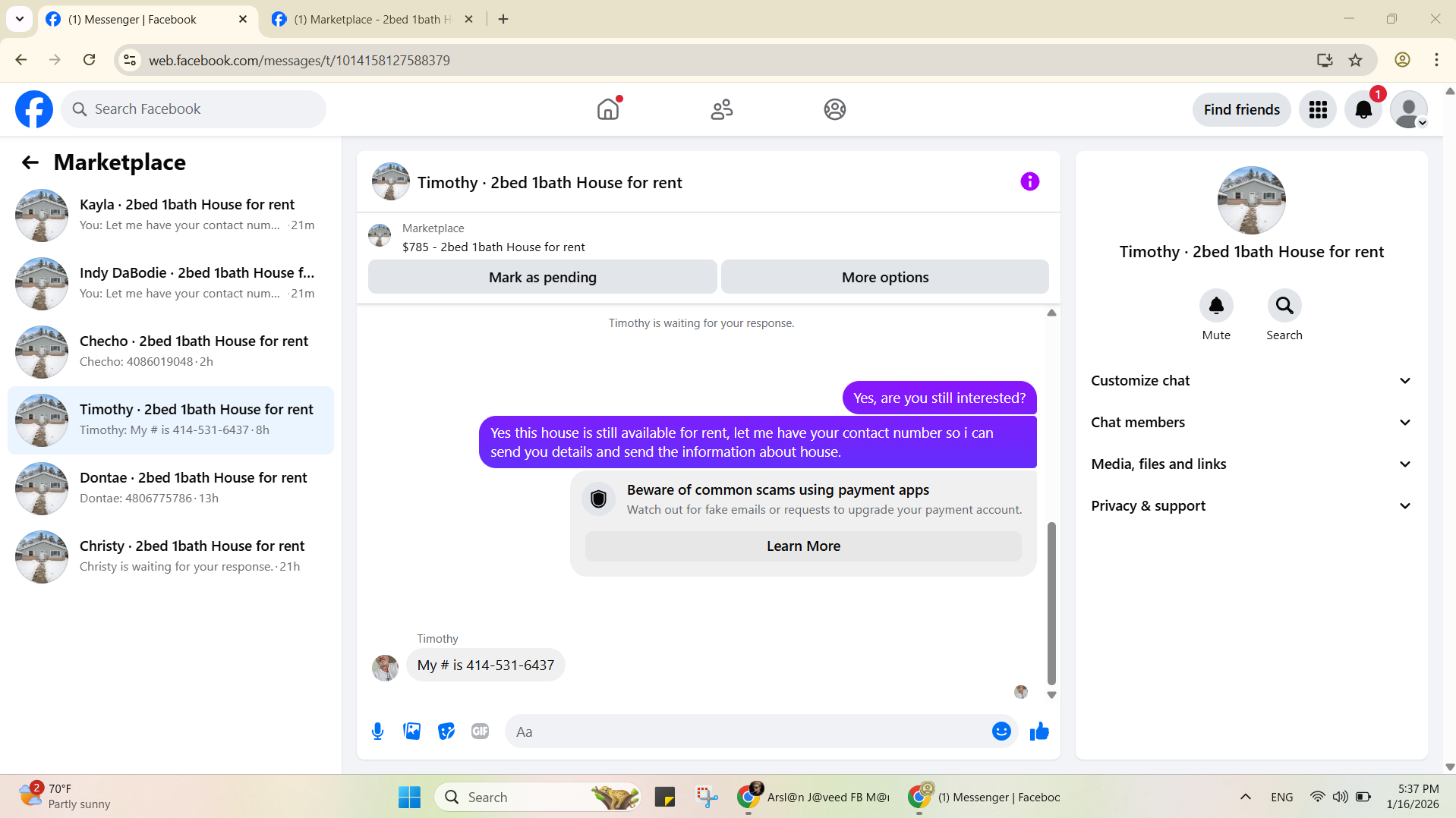Open the Notifications bell icon
The width and height of the screenshot is (1456, 818).
1363,109
